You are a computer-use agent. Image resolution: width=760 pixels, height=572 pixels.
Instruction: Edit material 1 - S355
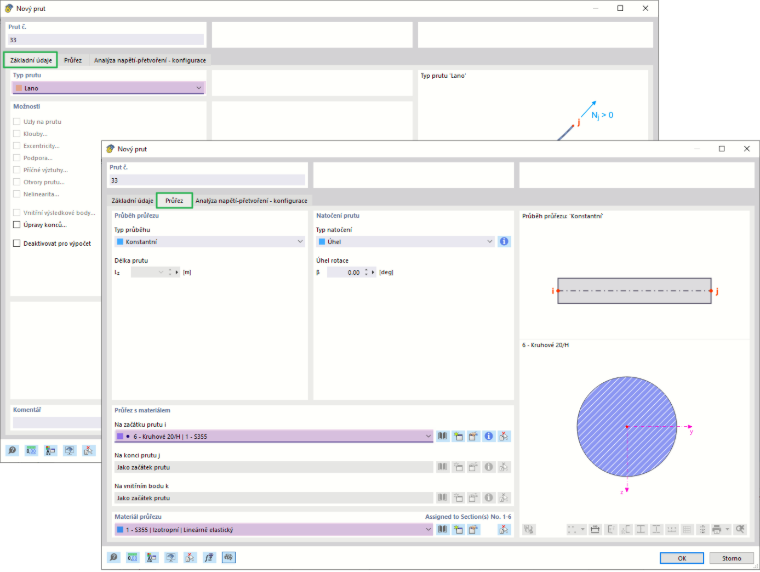(x=474, y=530)
